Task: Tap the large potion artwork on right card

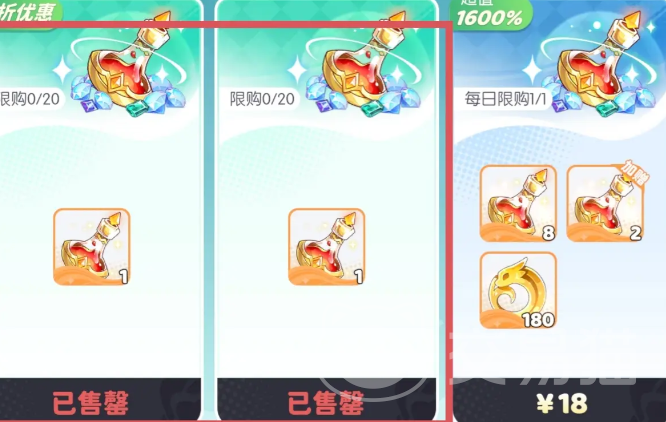Action: 598,64
